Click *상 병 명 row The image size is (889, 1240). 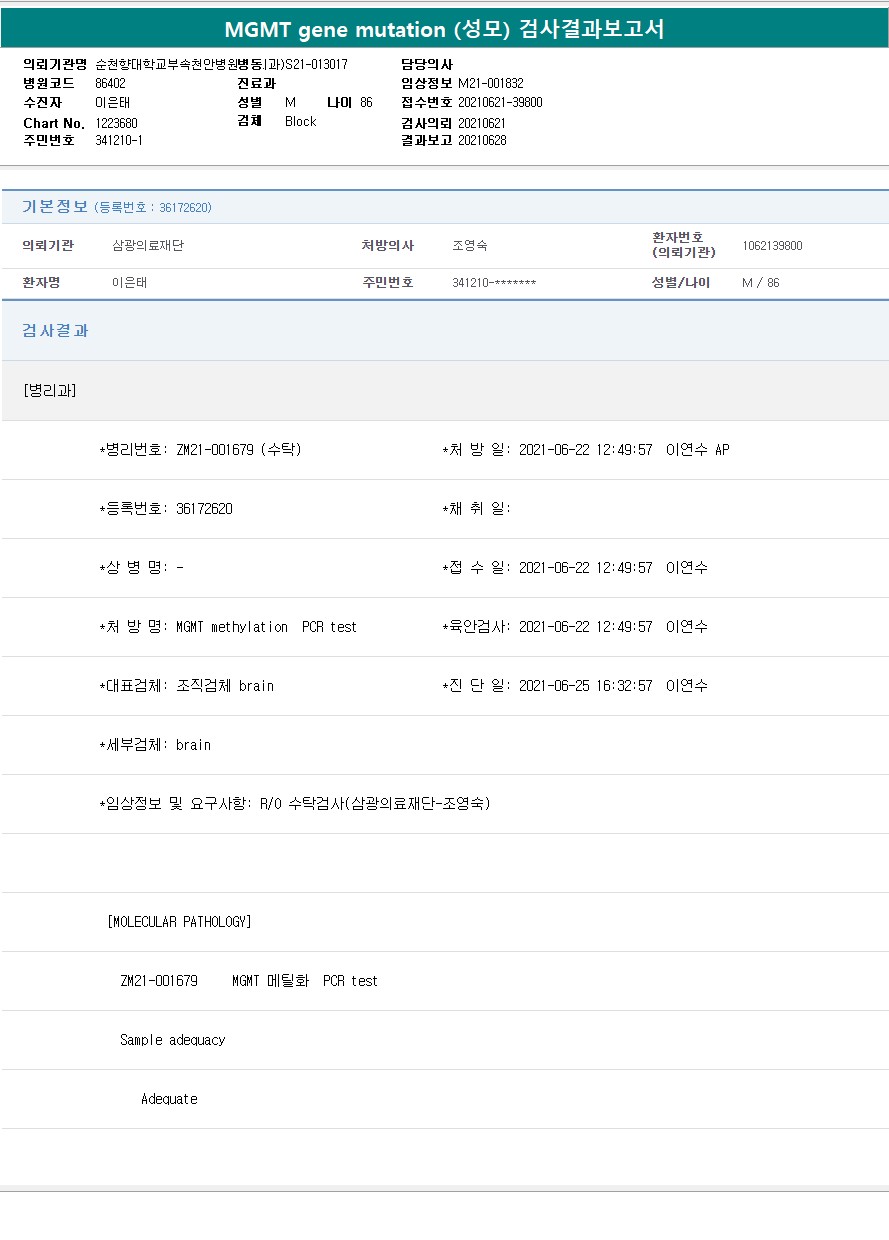(x=141, y=568)
